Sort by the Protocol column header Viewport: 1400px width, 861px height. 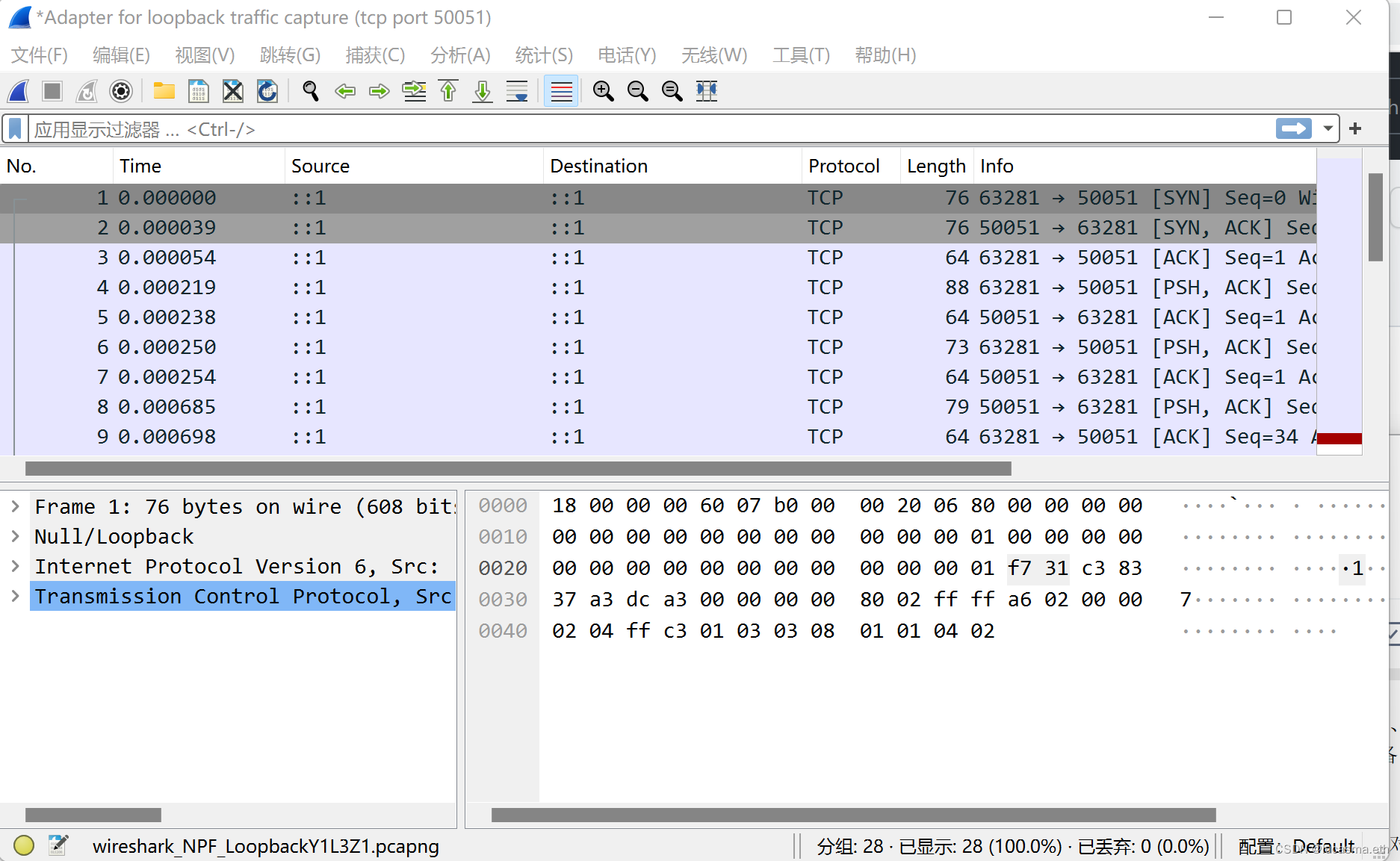pyautogui.click(x=851, y=166)
